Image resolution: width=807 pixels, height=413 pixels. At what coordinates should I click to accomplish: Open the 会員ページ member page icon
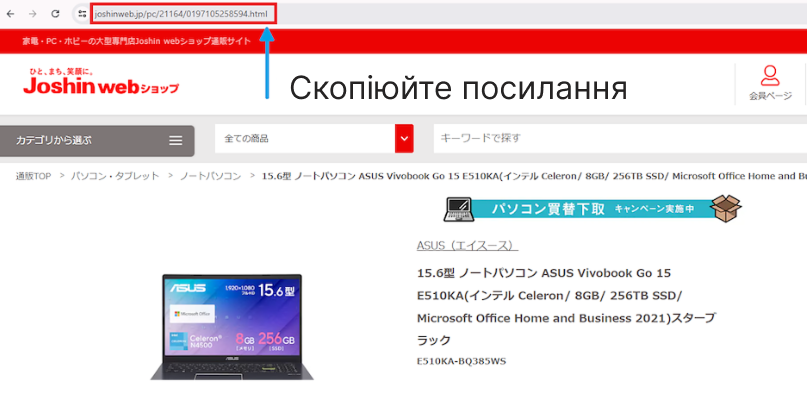pyautogui.click(x=770, y=82)
